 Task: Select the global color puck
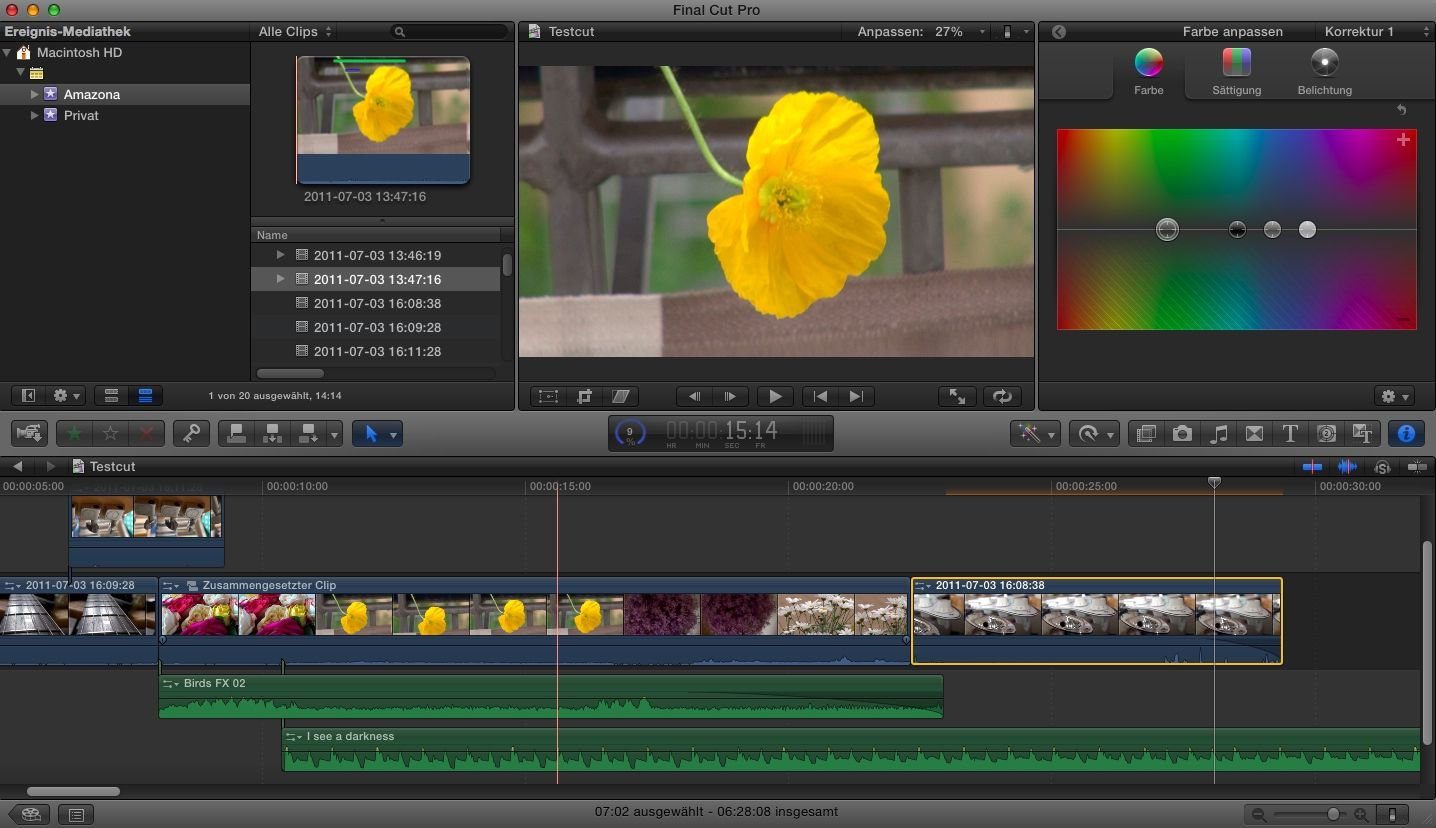point(1167,230)
